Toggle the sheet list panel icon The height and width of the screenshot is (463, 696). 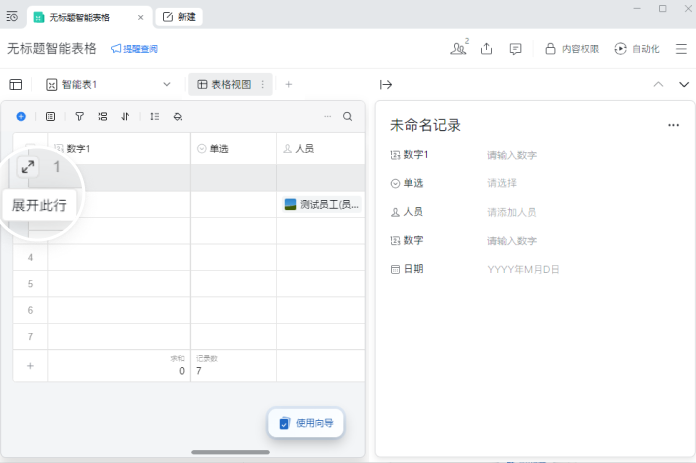[16, 84]
